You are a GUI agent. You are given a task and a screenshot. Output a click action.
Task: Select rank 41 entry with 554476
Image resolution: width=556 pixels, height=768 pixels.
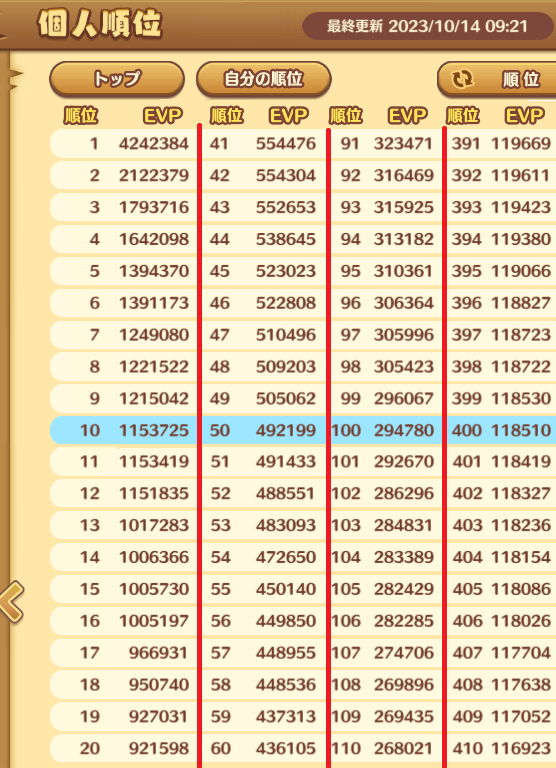(x=264, y=144)
